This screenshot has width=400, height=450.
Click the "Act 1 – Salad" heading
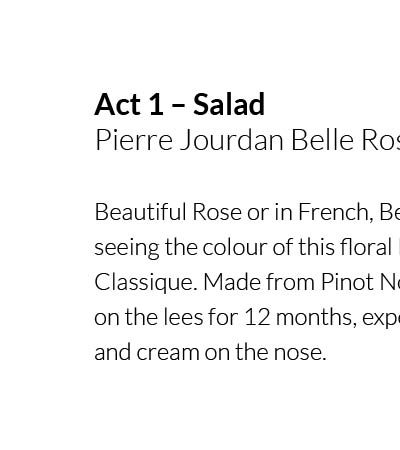point(180,104)
